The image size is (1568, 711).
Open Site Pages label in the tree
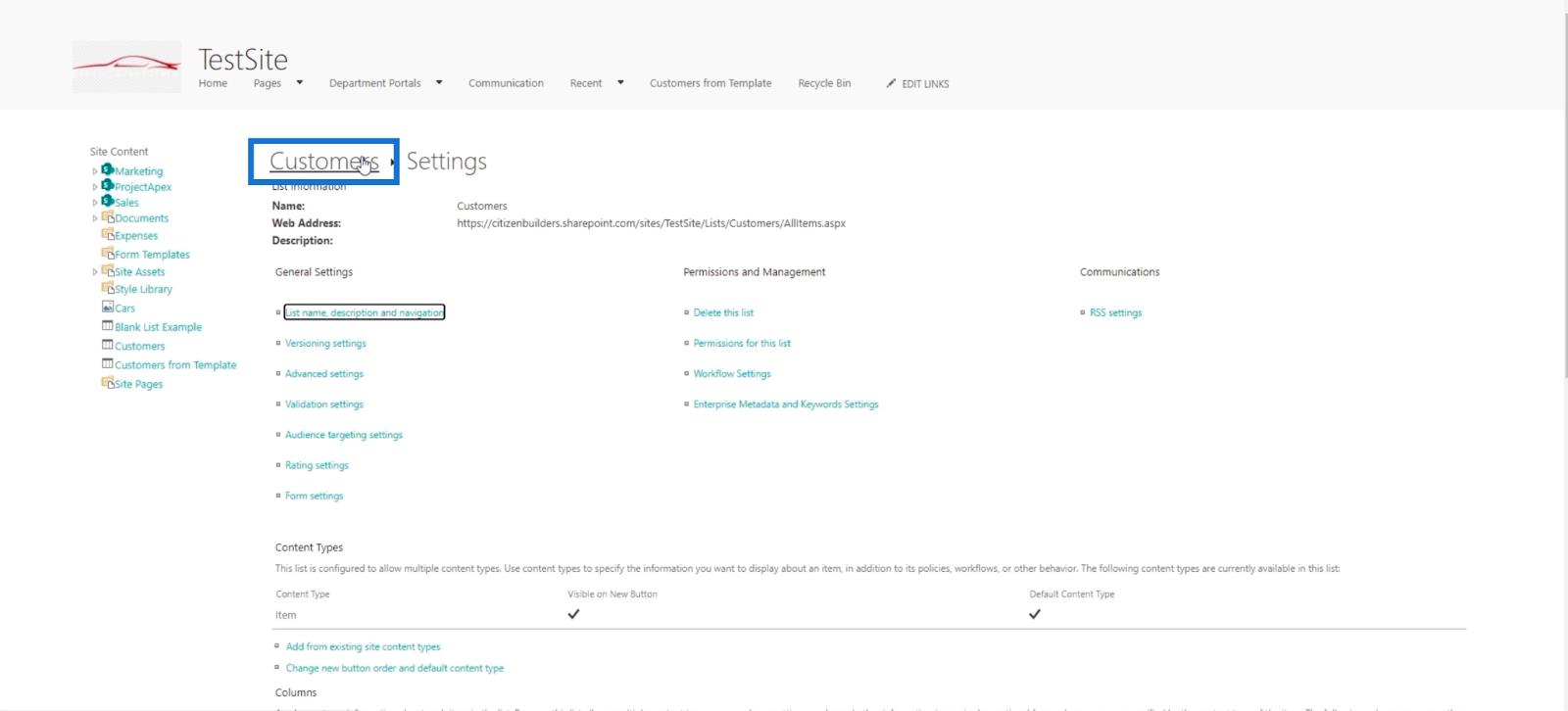pos(138,385)
